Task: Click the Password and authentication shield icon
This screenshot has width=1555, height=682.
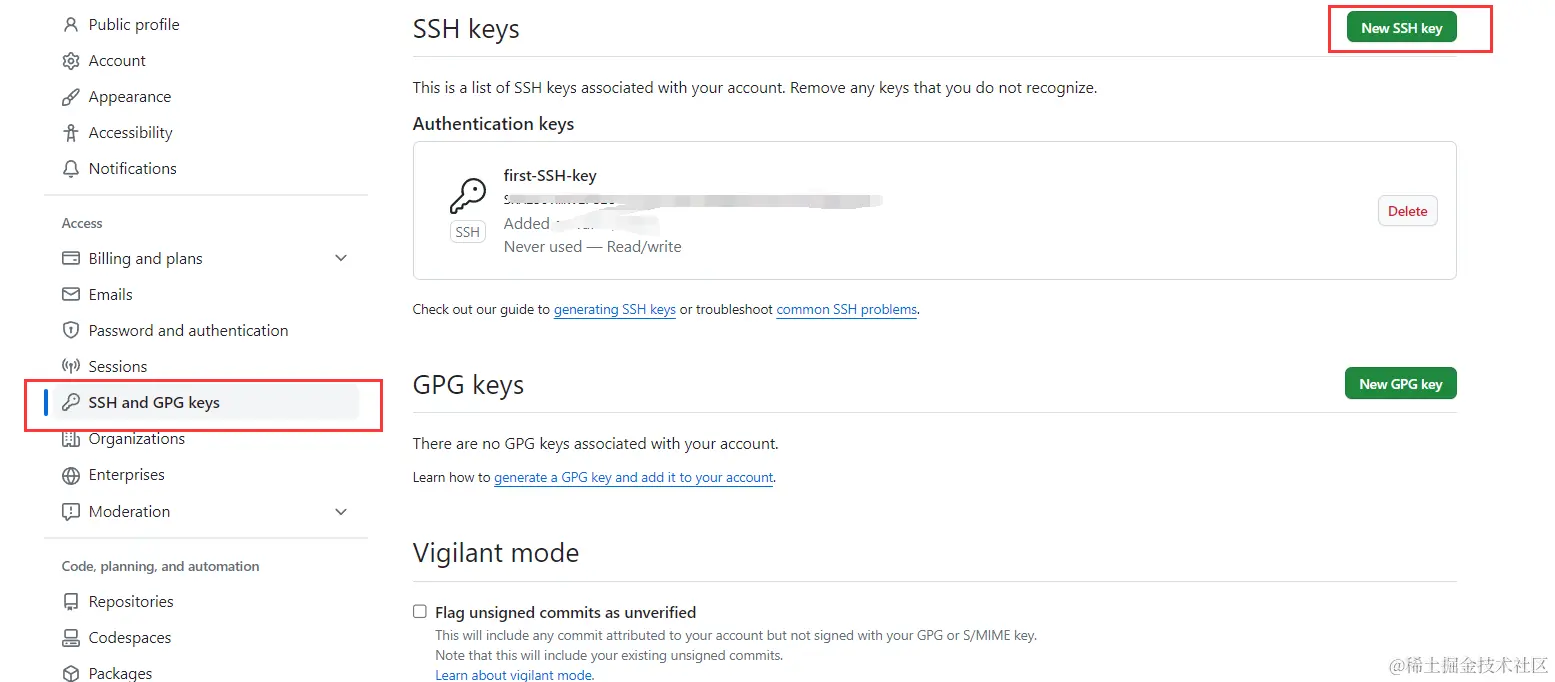Action: (70, 331)
